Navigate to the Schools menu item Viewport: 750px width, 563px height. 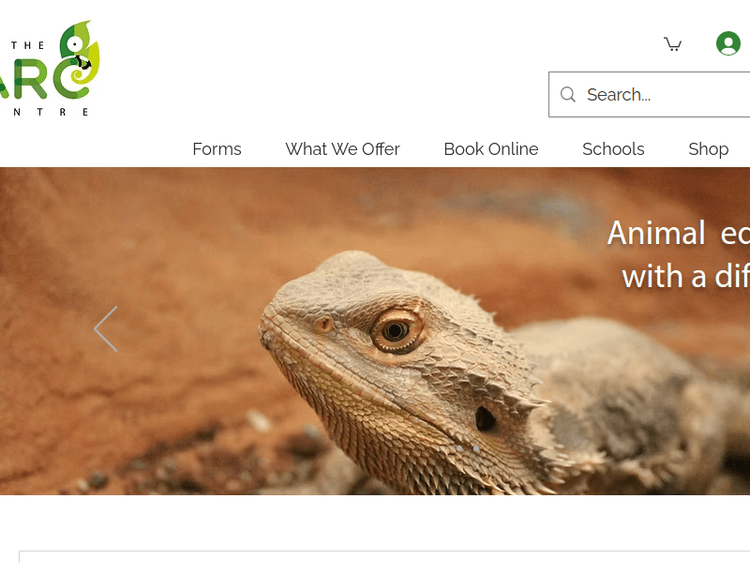[x=613, y=149]
